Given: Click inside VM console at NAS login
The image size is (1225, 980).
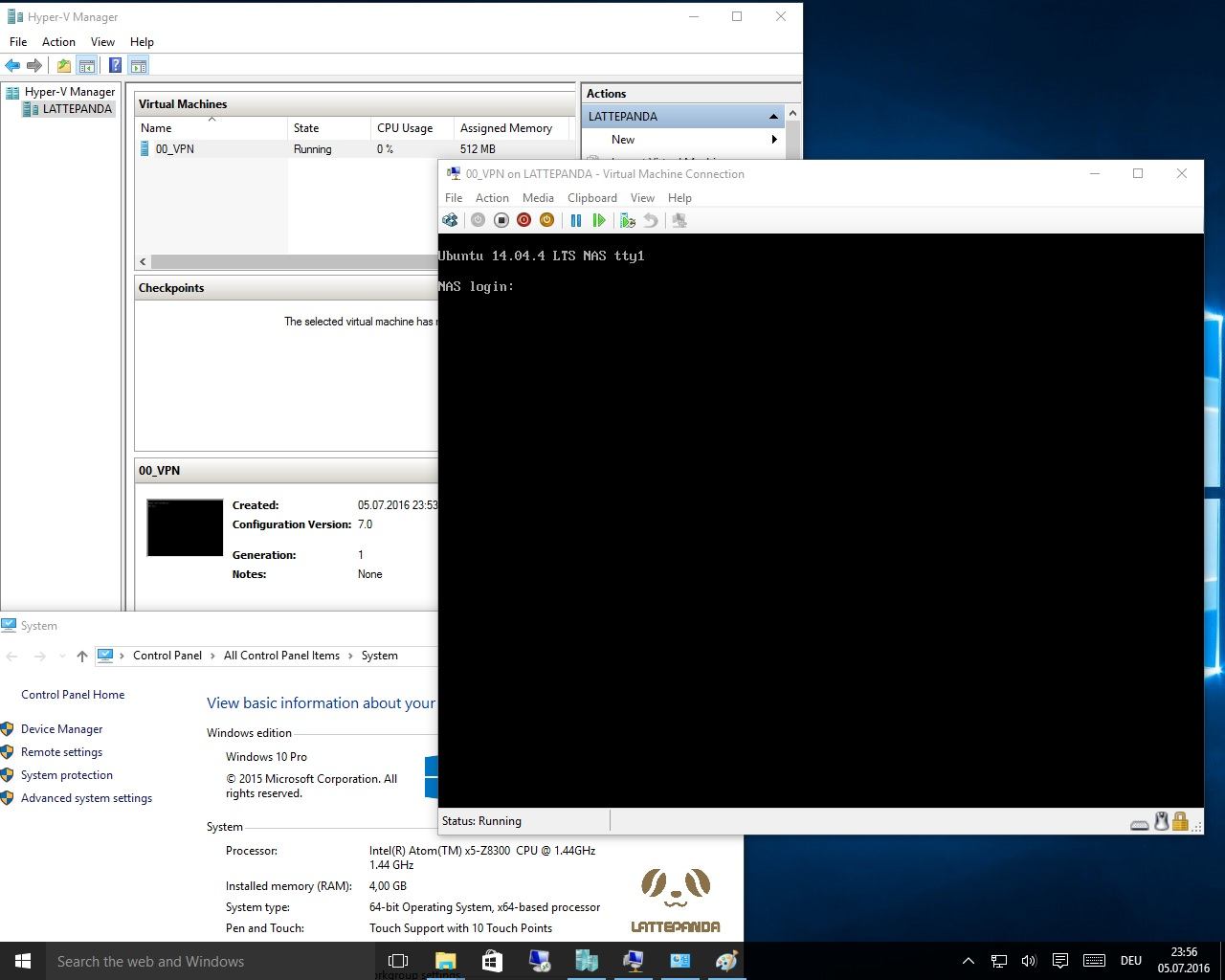Looking at the screenshot, I should pos(476,286).
